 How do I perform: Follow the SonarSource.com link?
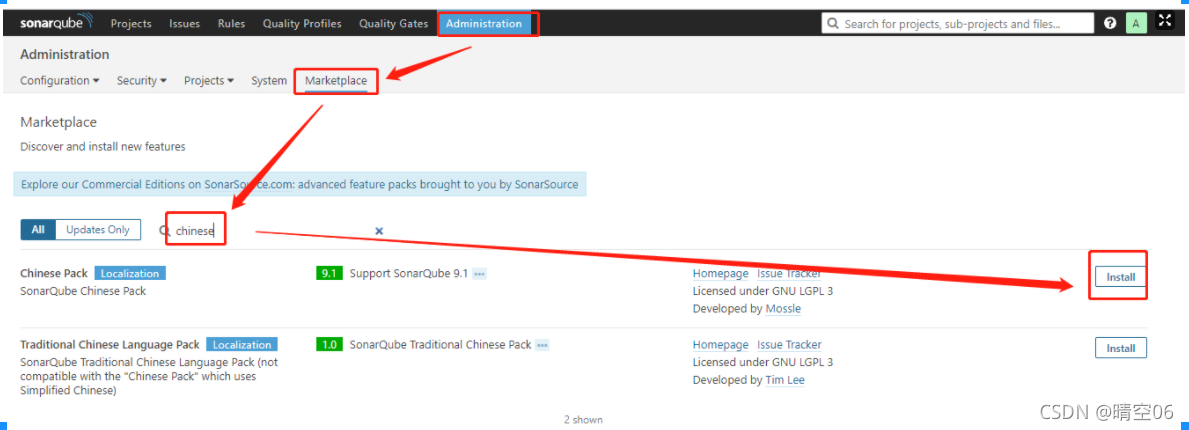click(249, 184)
